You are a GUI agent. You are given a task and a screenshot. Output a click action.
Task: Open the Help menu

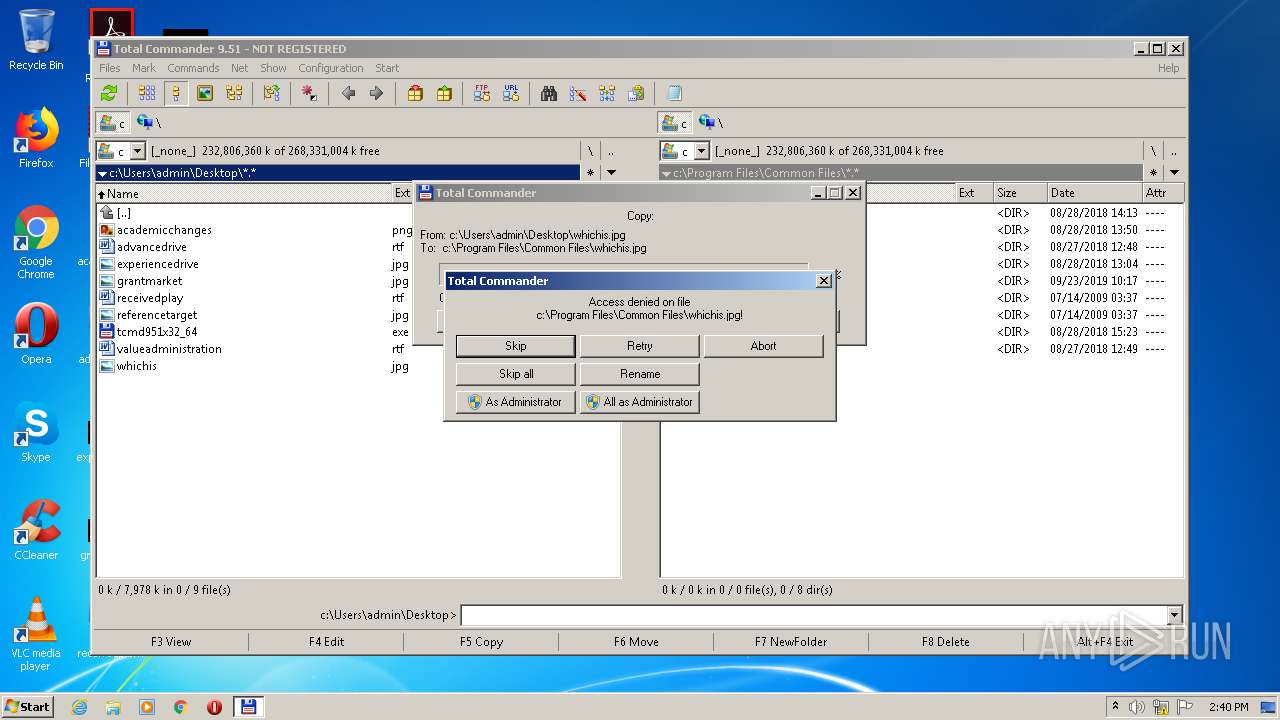(x=1168, y=68)
